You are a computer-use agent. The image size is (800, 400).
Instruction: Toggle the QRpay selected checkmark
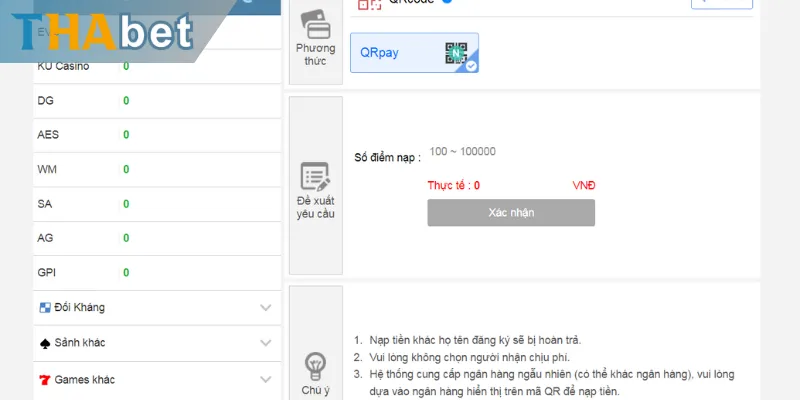click(471, 66)
